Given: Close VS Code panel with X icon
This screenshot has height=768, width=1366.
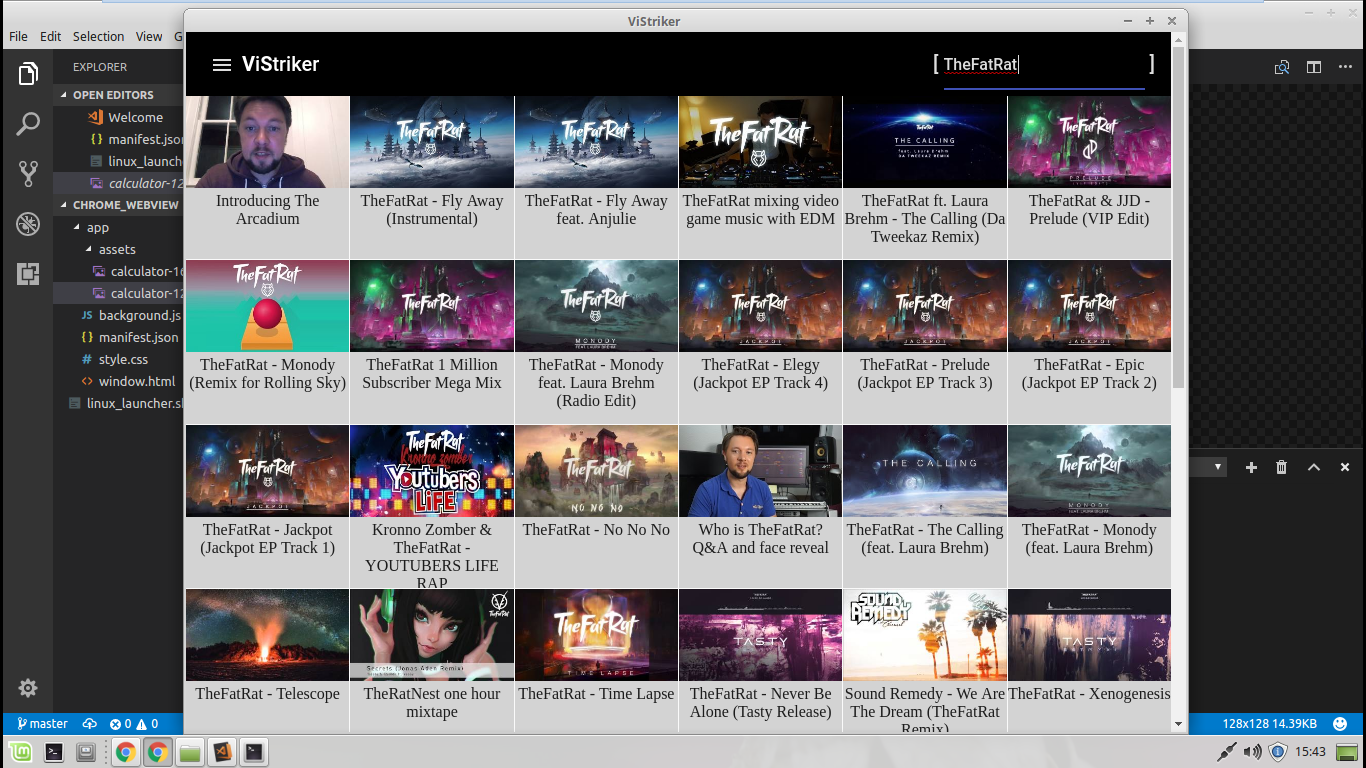Looking at the screenshot, I should pos(1344,467).
